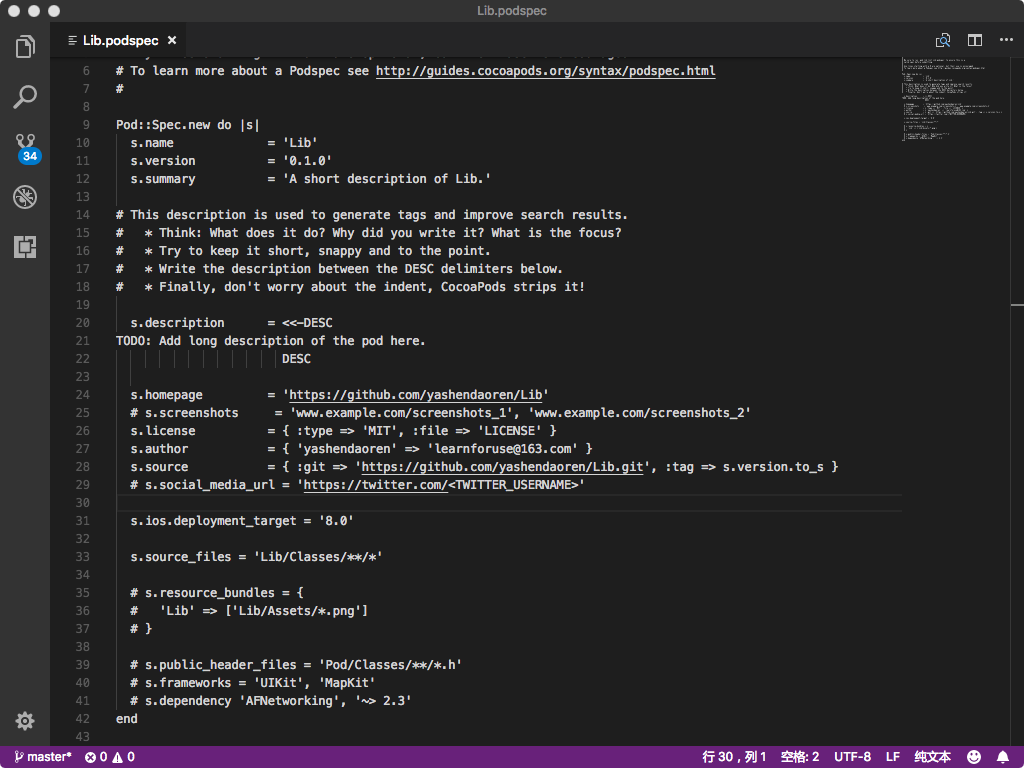Split the editor with split icon
The height and width of the screenshot is (768, 1024).
coord(974,41)
